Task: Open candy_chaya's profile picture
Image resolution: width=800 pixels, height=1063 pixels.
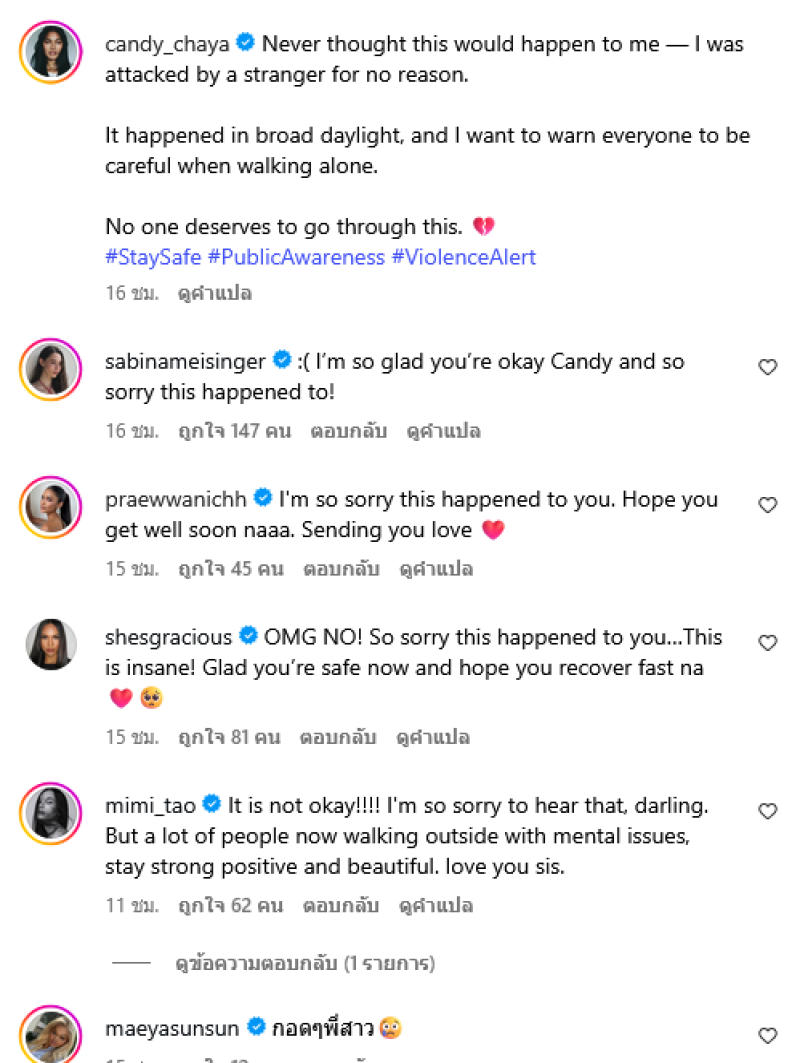Action: click(x=50, y=50)
